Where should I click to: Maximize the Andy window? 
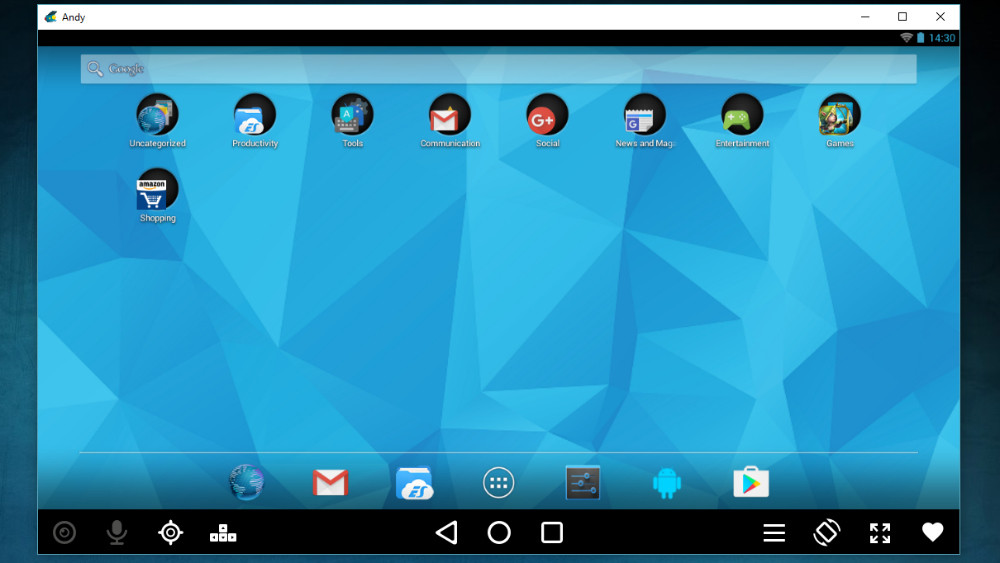tap(902, 17)
